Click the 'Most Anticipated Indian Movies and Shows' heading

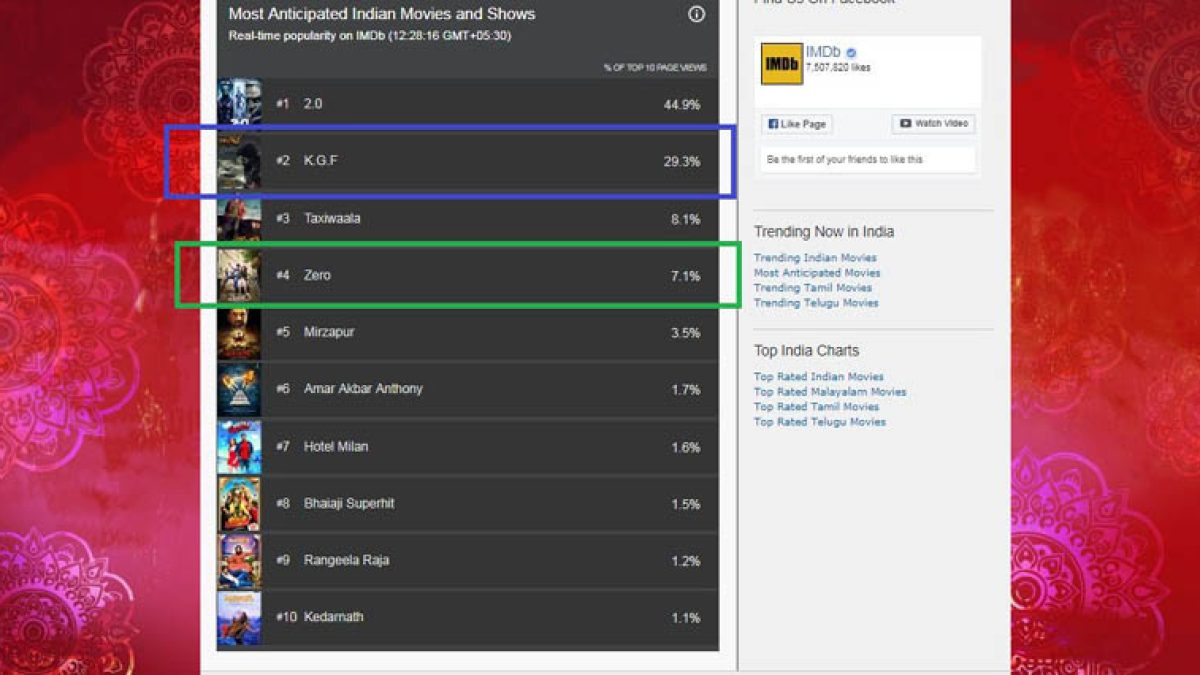tap(382, 14)
